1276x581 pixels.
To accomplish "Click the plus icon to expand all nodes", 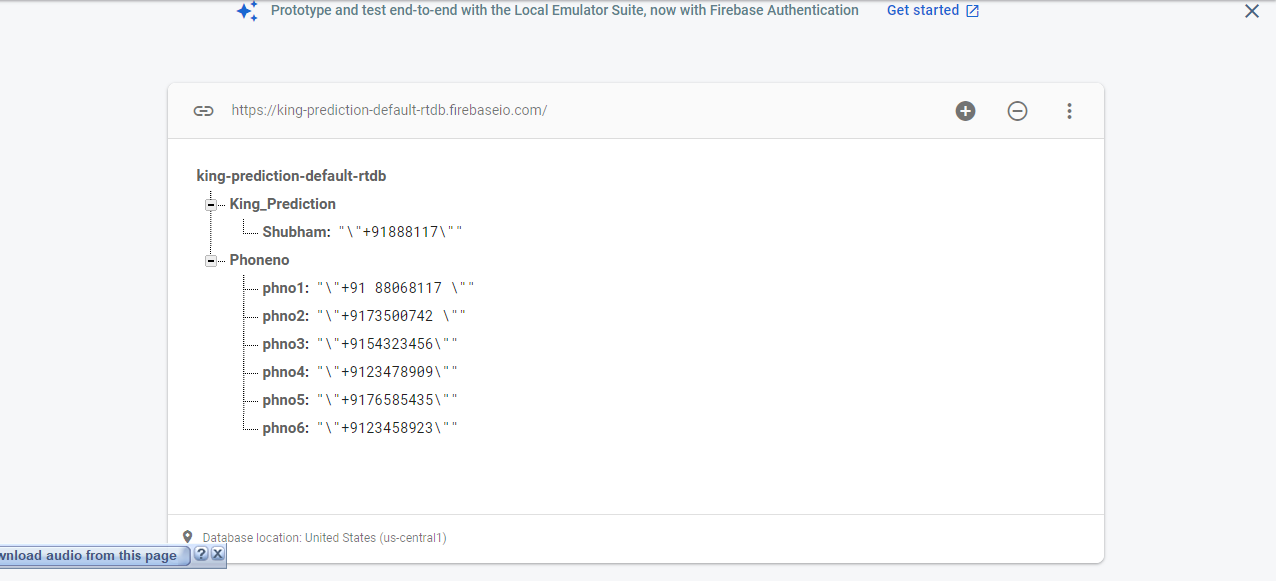I will pos(965,111).
